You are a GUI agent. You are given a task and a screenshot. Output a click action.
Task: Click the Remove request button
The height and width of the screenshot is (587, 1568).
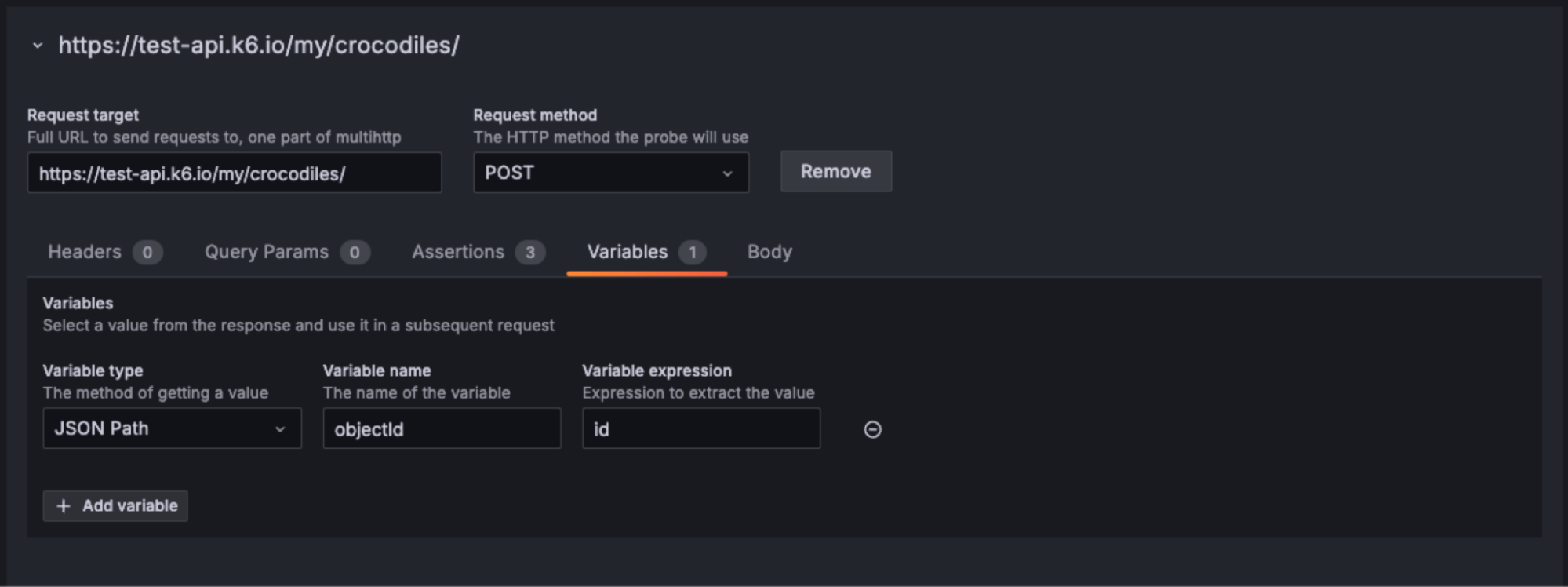835,171
